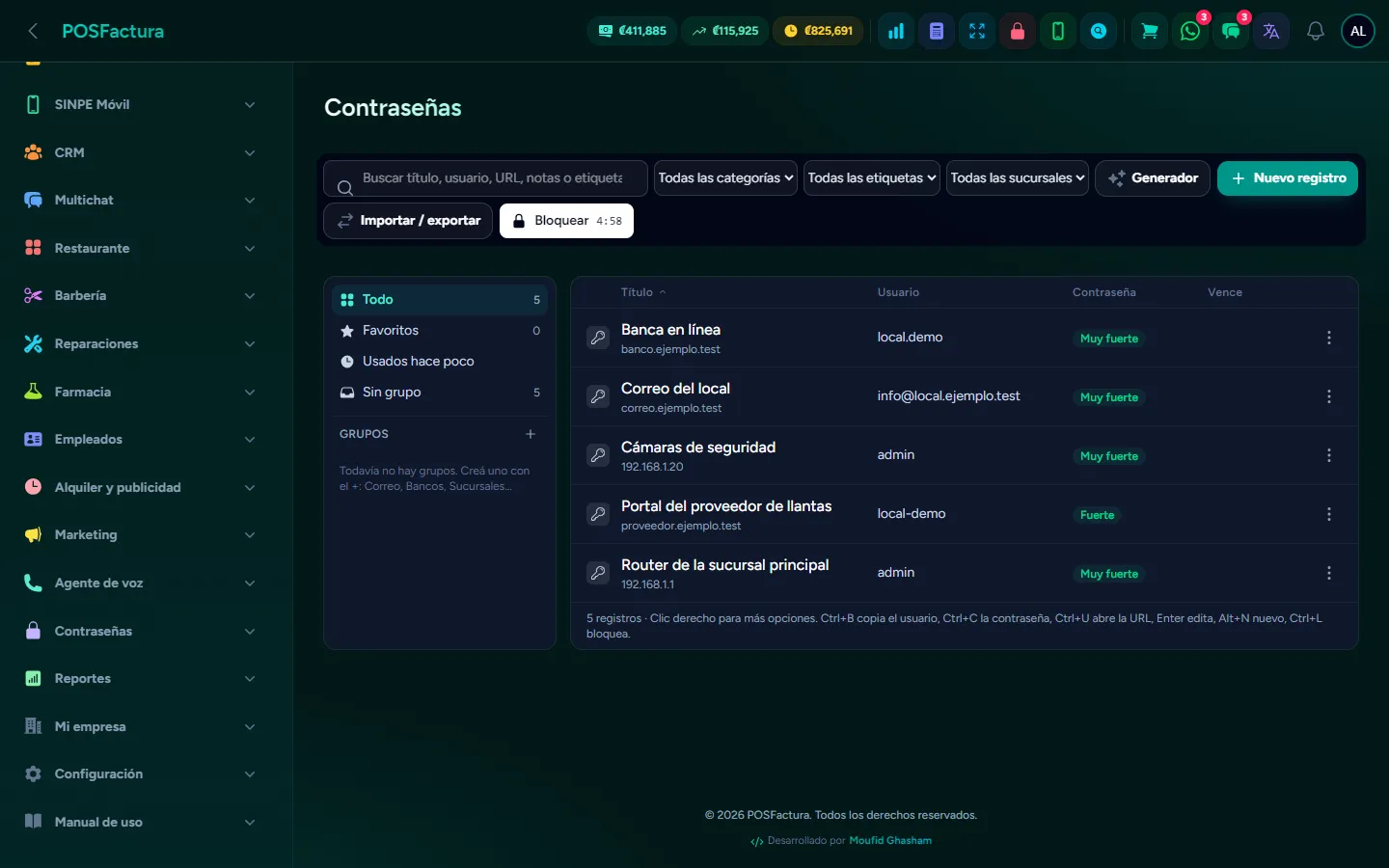Open WhatsApp notifications icon

click(x=1190, y=31)
